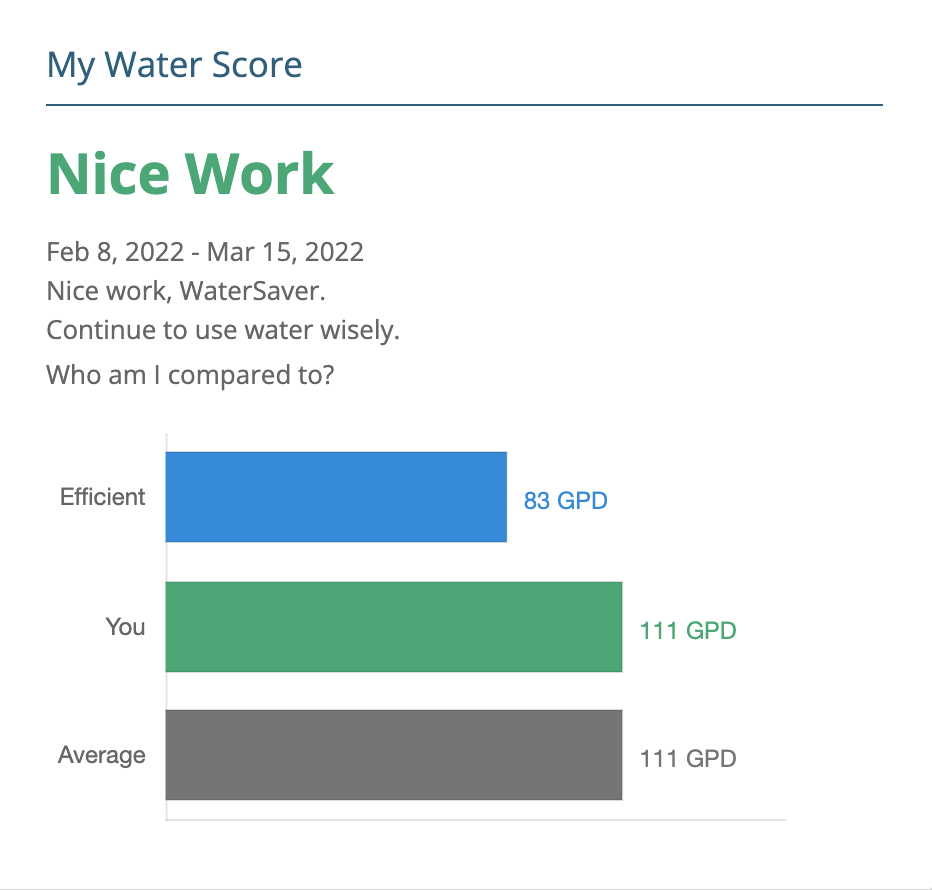Click the green Nice Work heading
The height and width of the screenshot is (890, 932).
tap(190, 174)
